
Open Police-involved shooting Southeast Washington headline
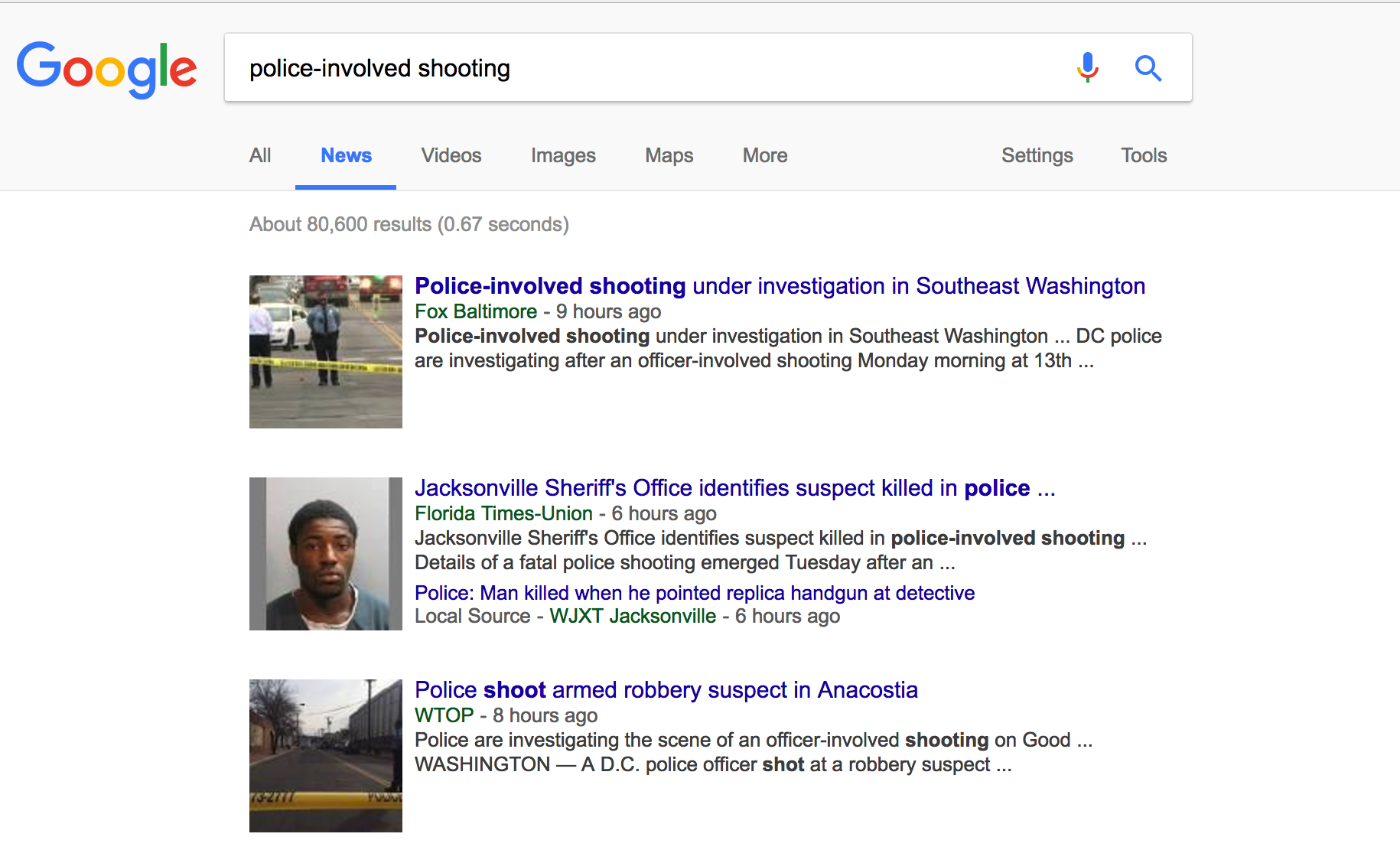[x=780, y=285]
